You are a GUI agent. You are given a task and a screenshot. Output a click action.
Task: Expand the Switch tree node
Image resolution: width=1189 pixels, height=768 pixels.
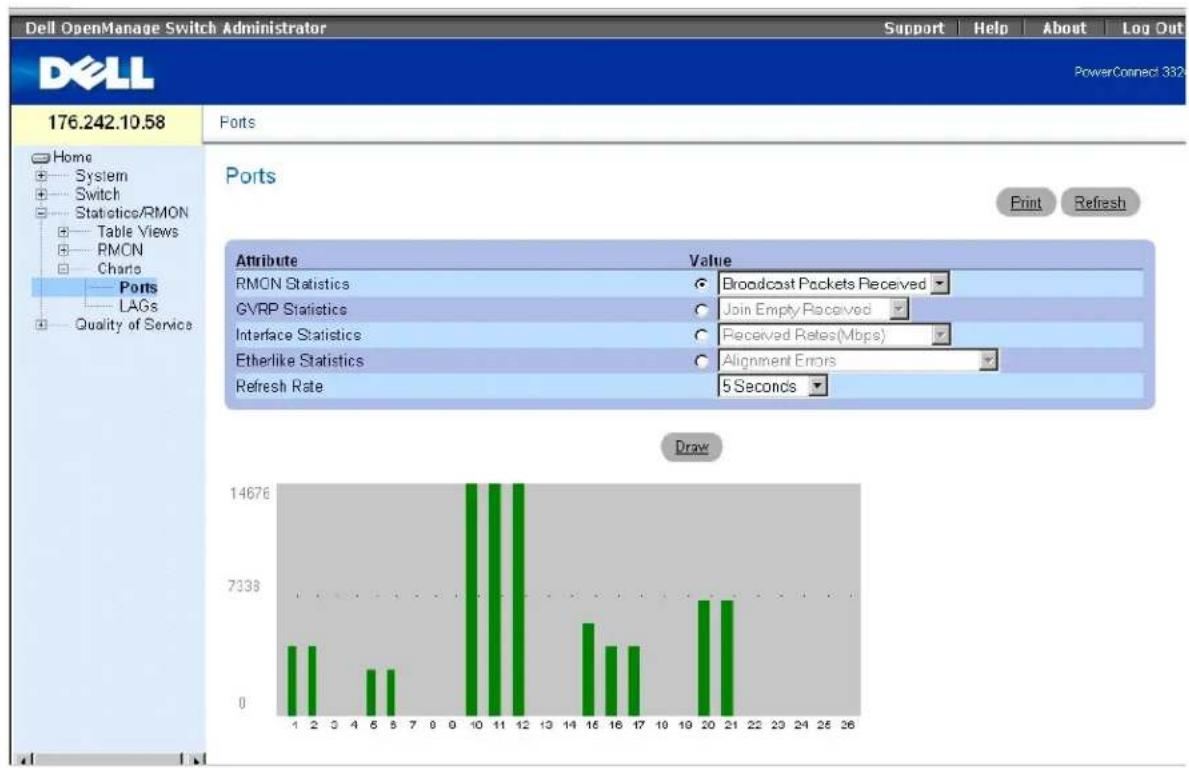pyautogui.click(x=42, y=195)
